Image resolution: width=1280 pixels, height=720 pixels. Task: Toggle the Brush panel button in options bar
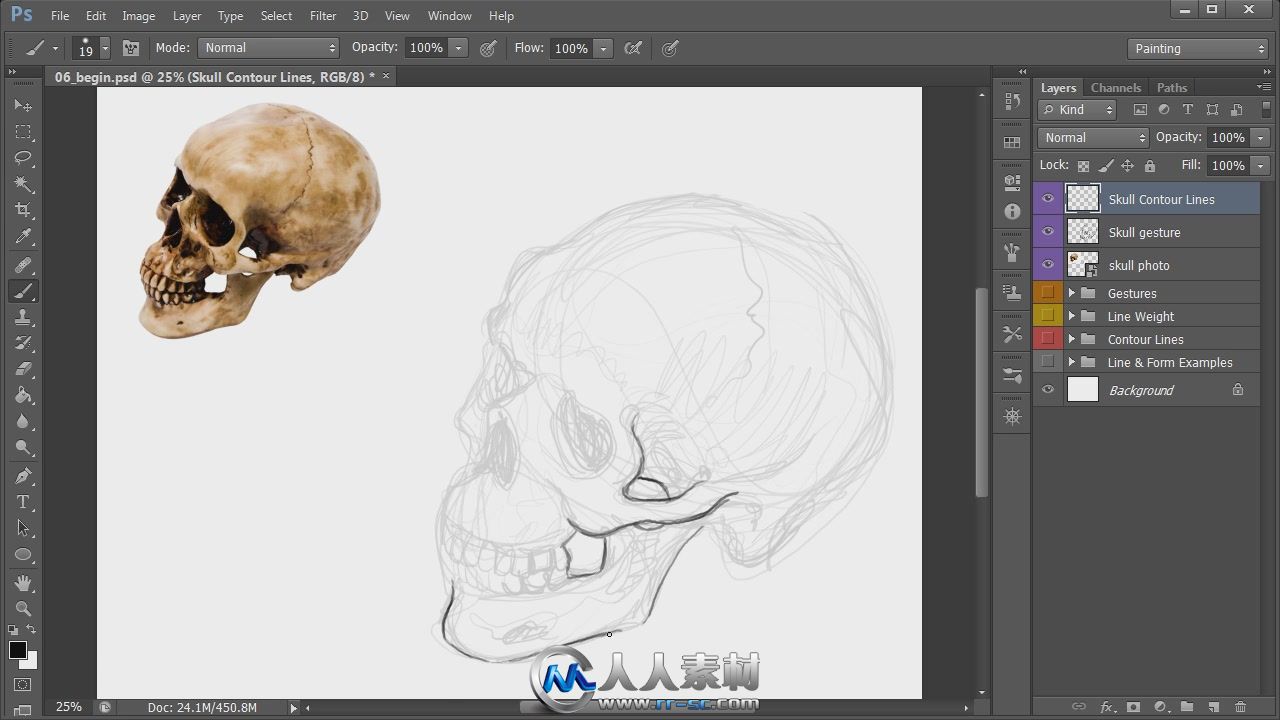[131, 48]
